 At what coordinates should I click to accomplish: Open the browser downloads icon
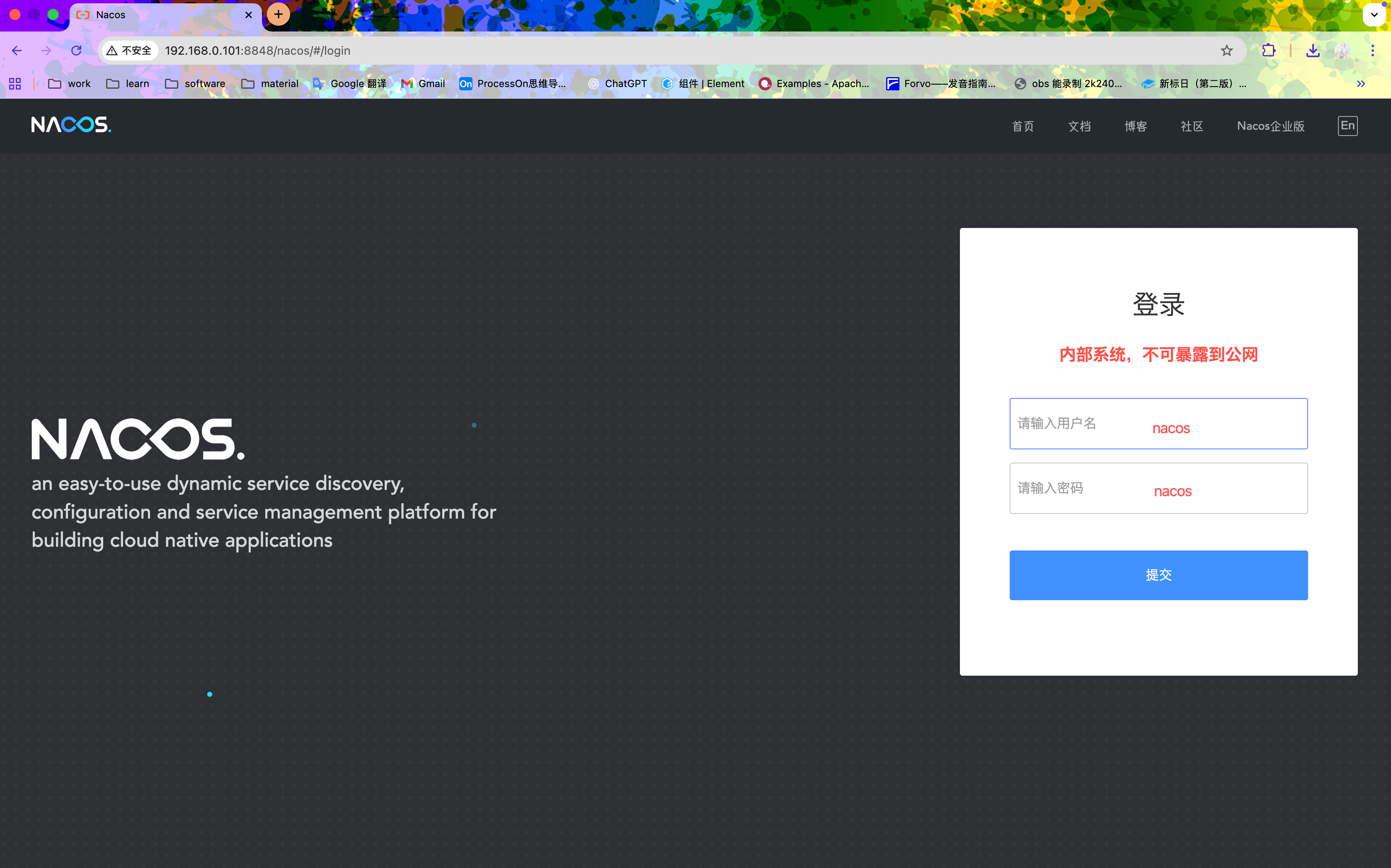(x=1312, y=51)
